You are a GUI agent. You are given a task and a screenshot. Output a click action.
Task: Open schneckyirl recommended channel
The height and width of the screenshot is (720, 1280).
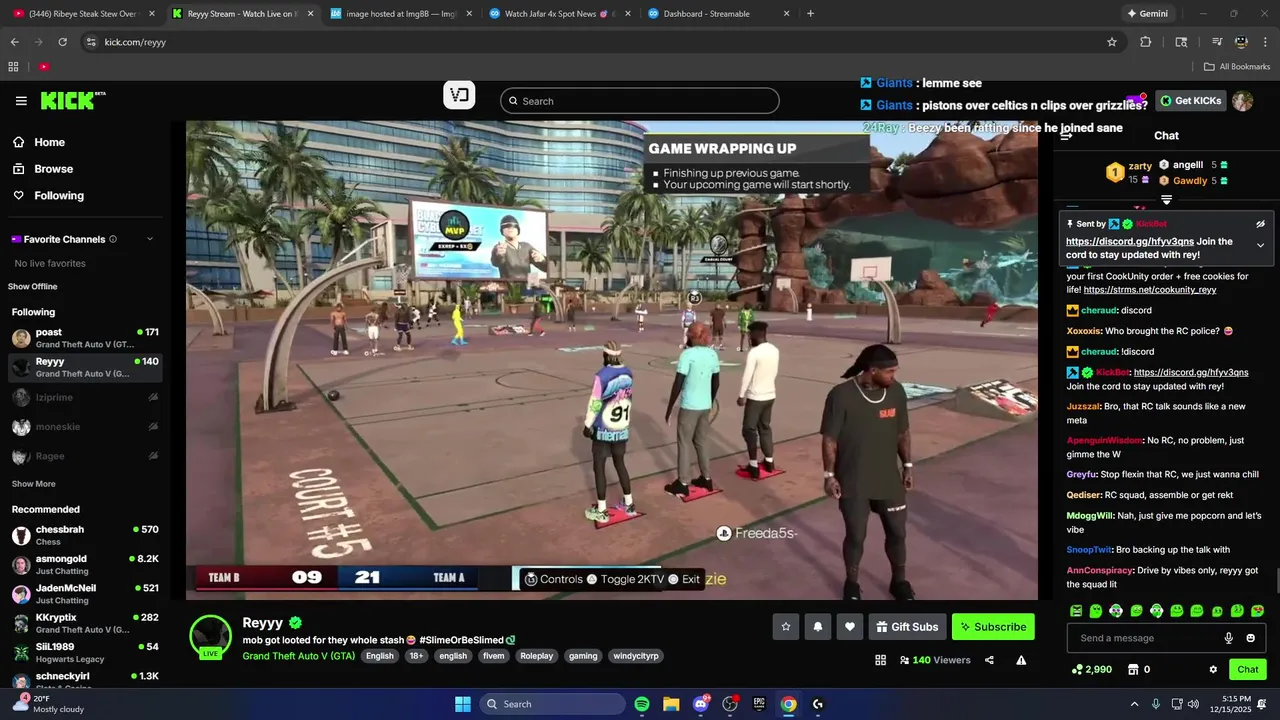pos(85,681)
